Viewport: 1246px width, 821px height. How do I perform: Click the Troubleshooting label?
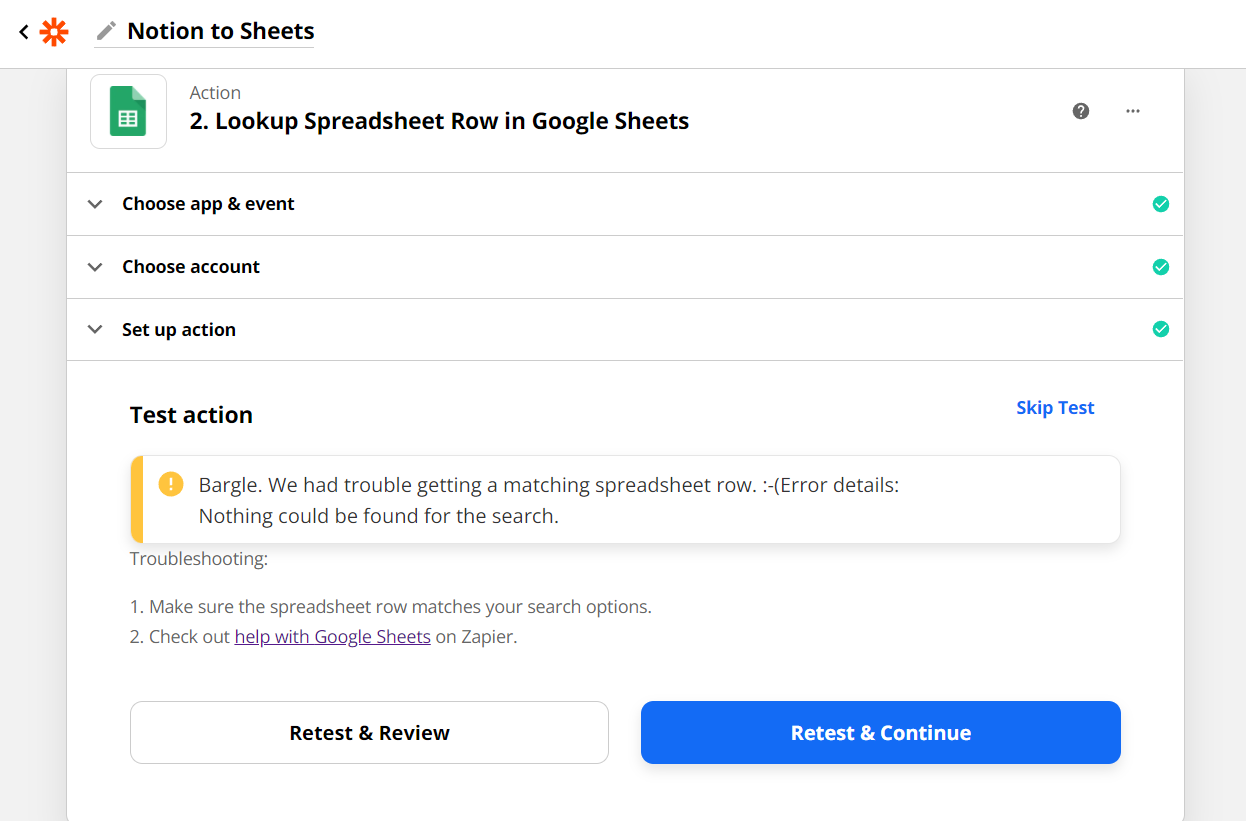[199, 558]
